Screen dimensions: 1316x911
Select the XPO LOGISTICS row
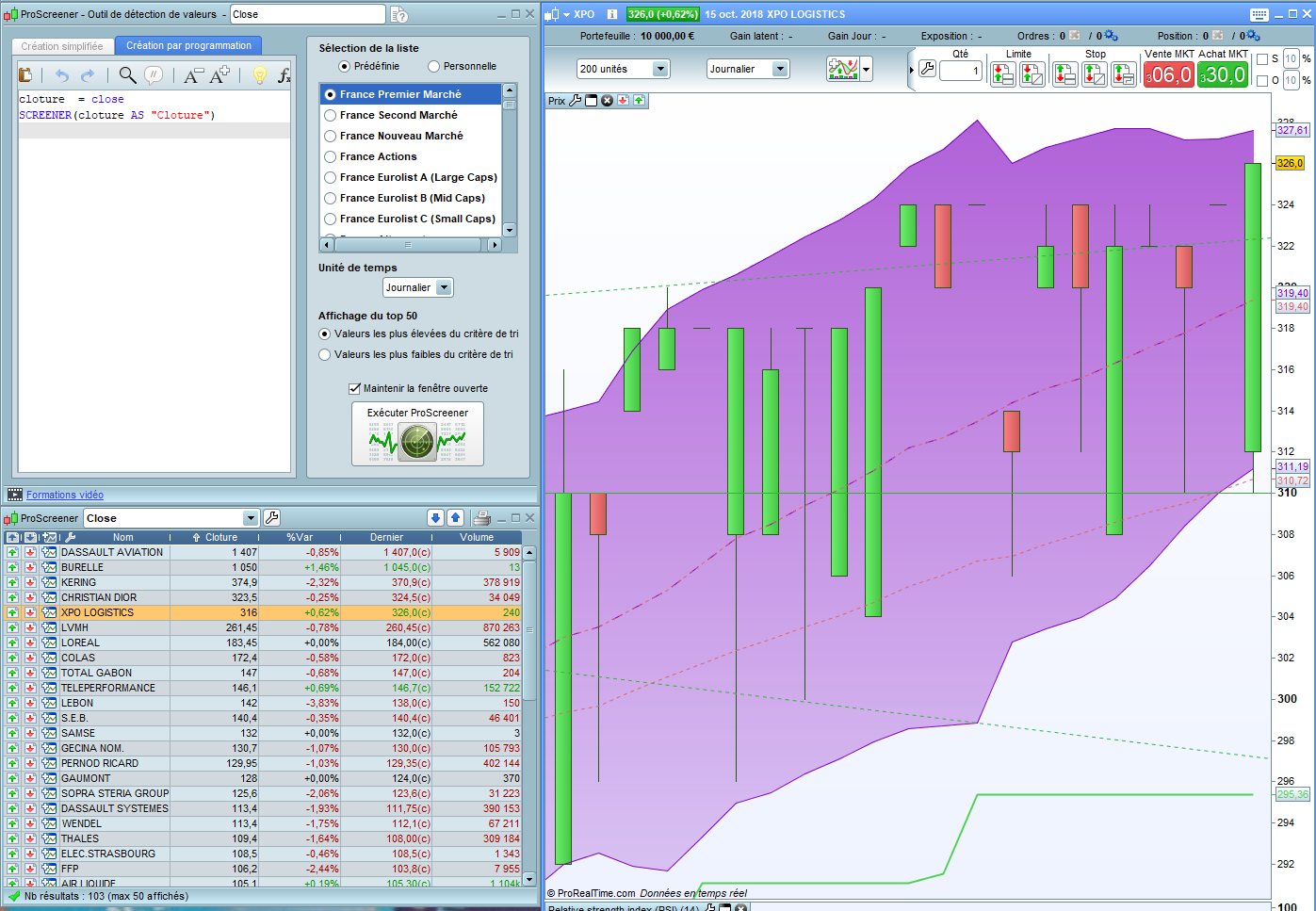tap(263, 612)
